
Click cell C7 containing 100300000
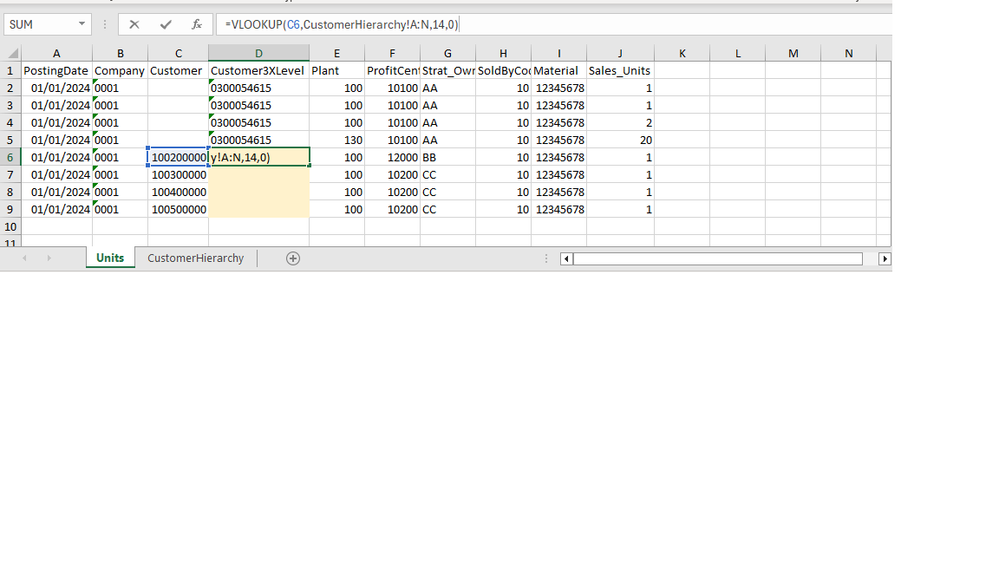178,175
